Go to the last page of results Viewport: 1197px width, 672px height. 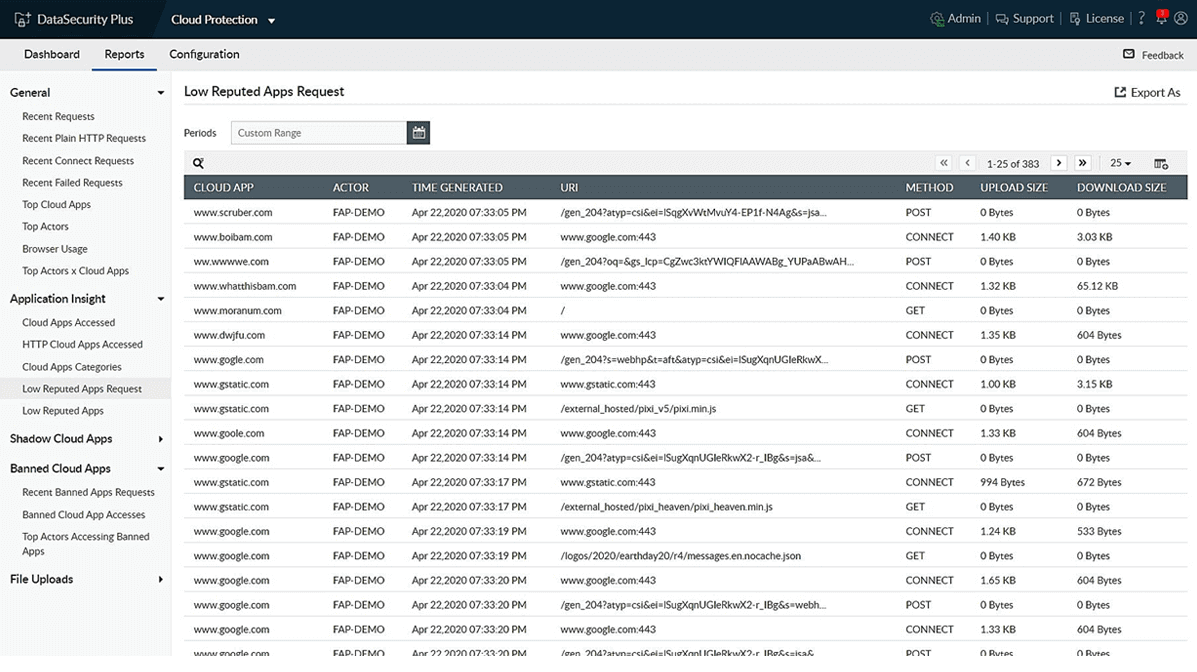(x=1083, y=162)
